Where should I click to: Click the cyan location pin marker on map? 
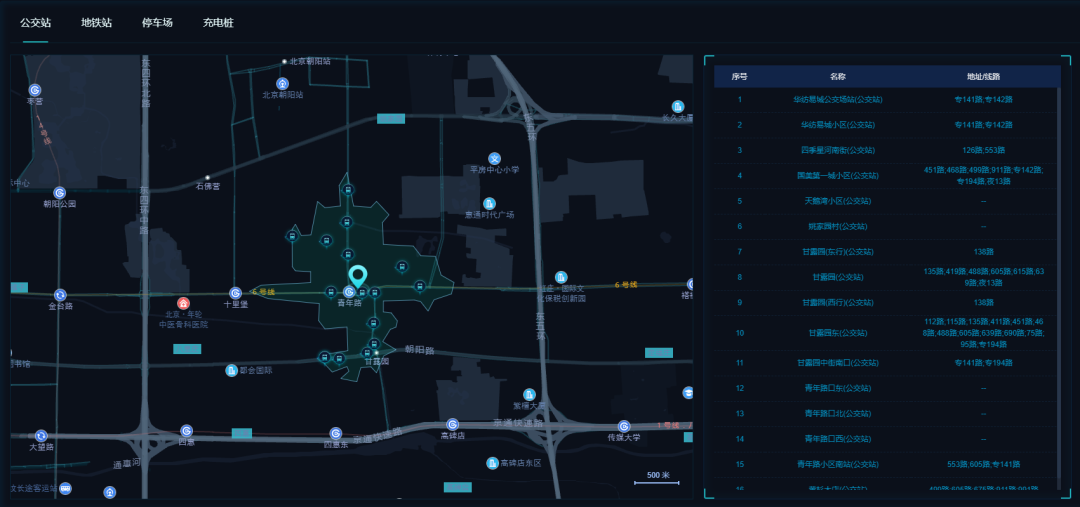pyautogui.click(x=357, y=275)
